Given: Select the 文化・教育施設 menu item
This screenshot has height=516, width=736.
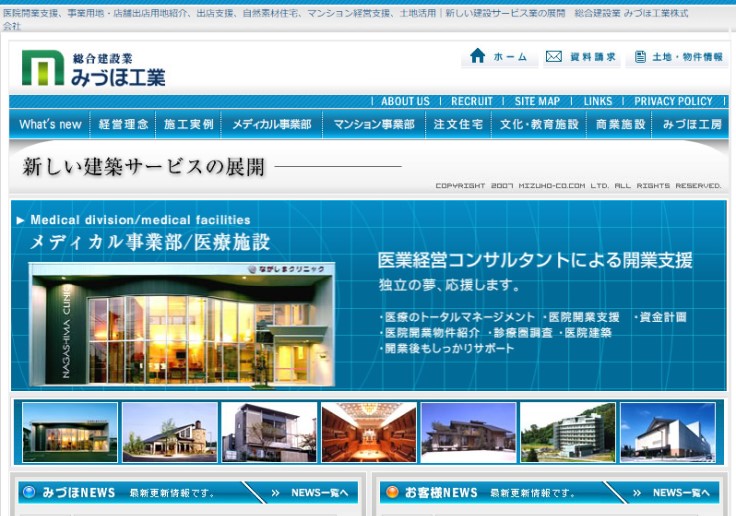Looking at the screenshot, I should 539,124.
